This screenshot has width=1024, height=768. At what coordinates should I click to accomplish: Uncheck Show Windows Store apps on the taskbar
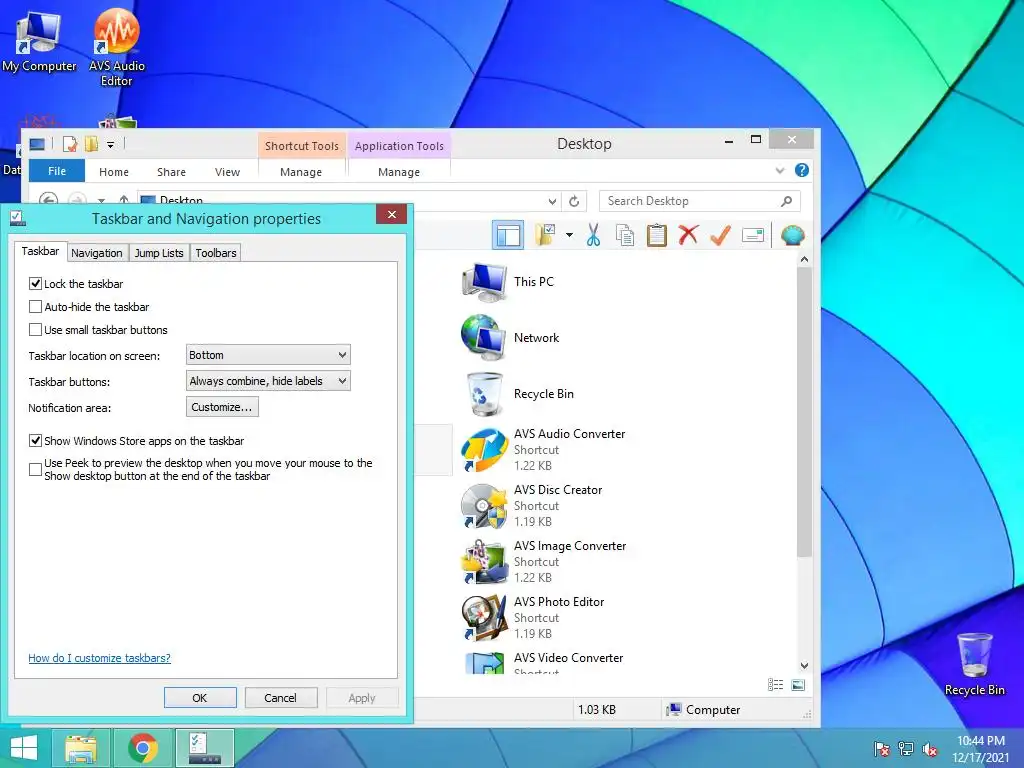point(35,441)
